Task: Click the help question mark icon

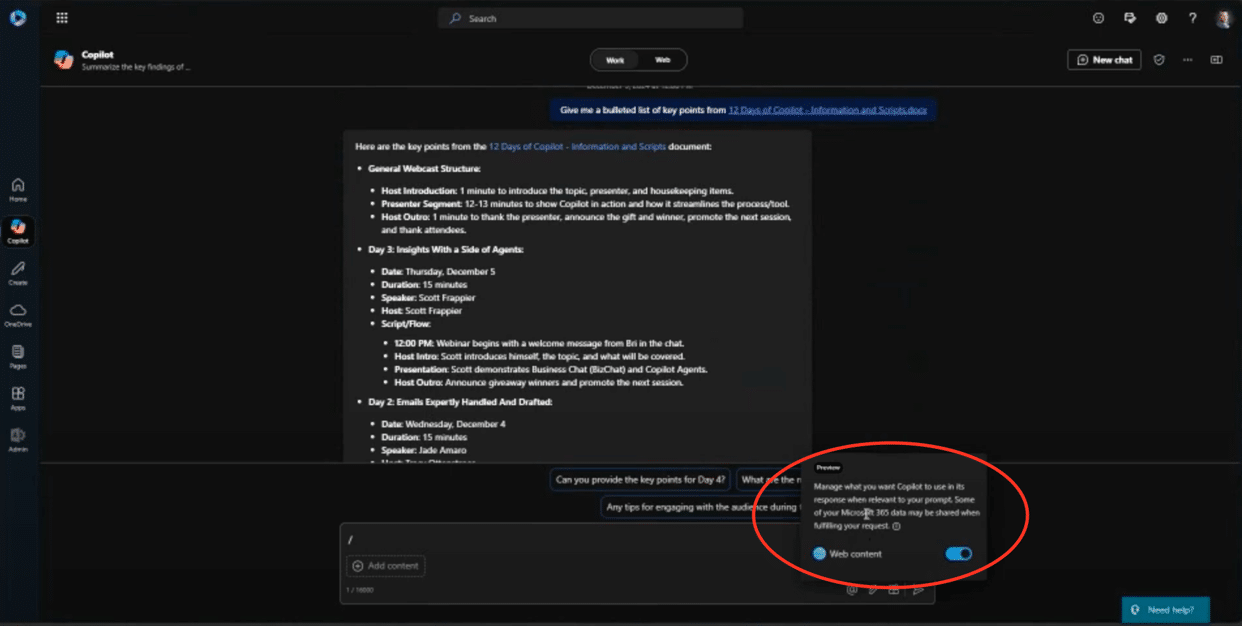Action: click(x=1192, y=18)
